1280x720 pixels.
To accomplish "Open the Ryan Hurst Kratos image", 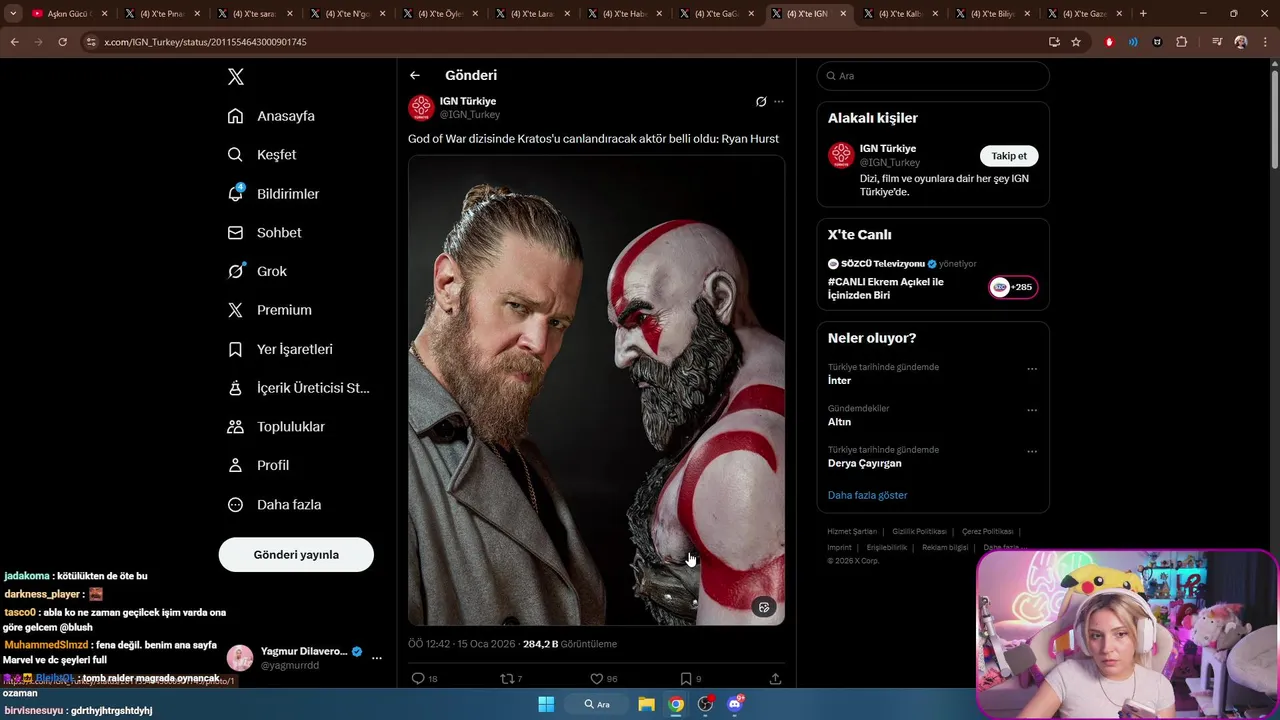I will tap(596, 390).
